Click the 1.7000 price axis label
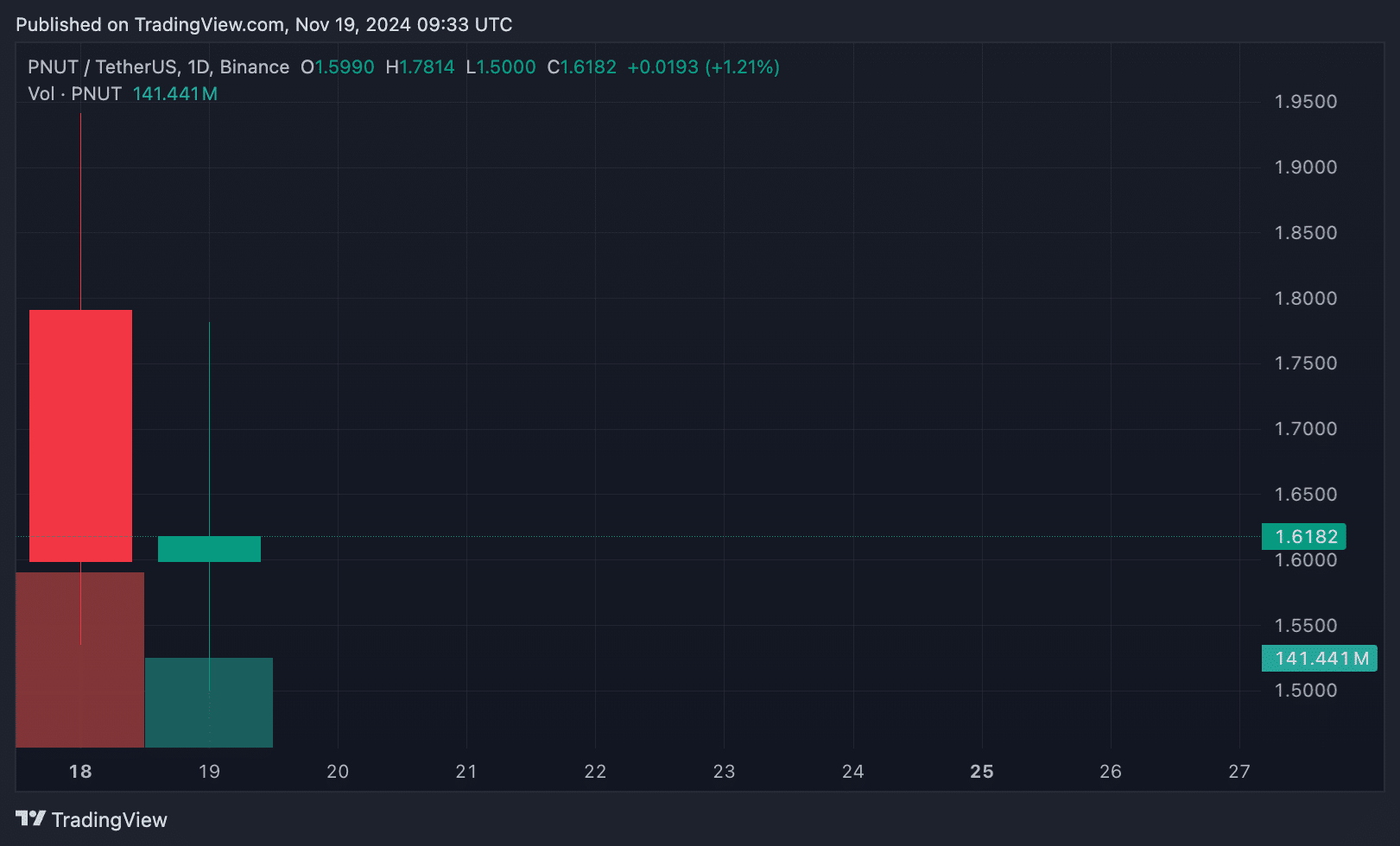This screenshot has height=846, width=1400. coord(1305,429)
